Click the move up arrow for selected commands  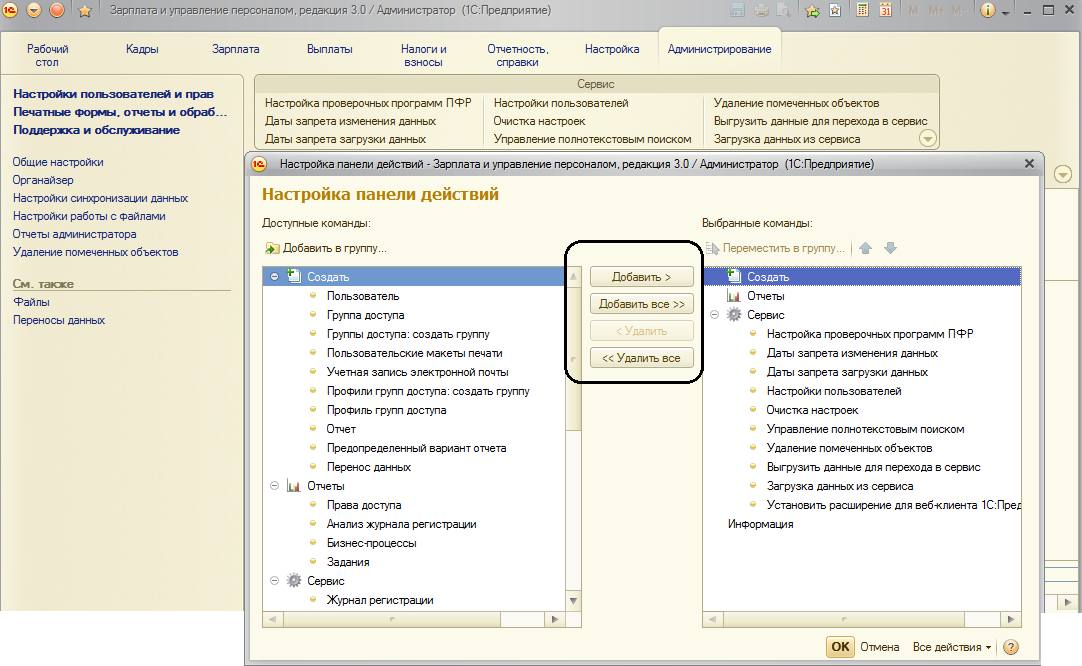(866, 248)
